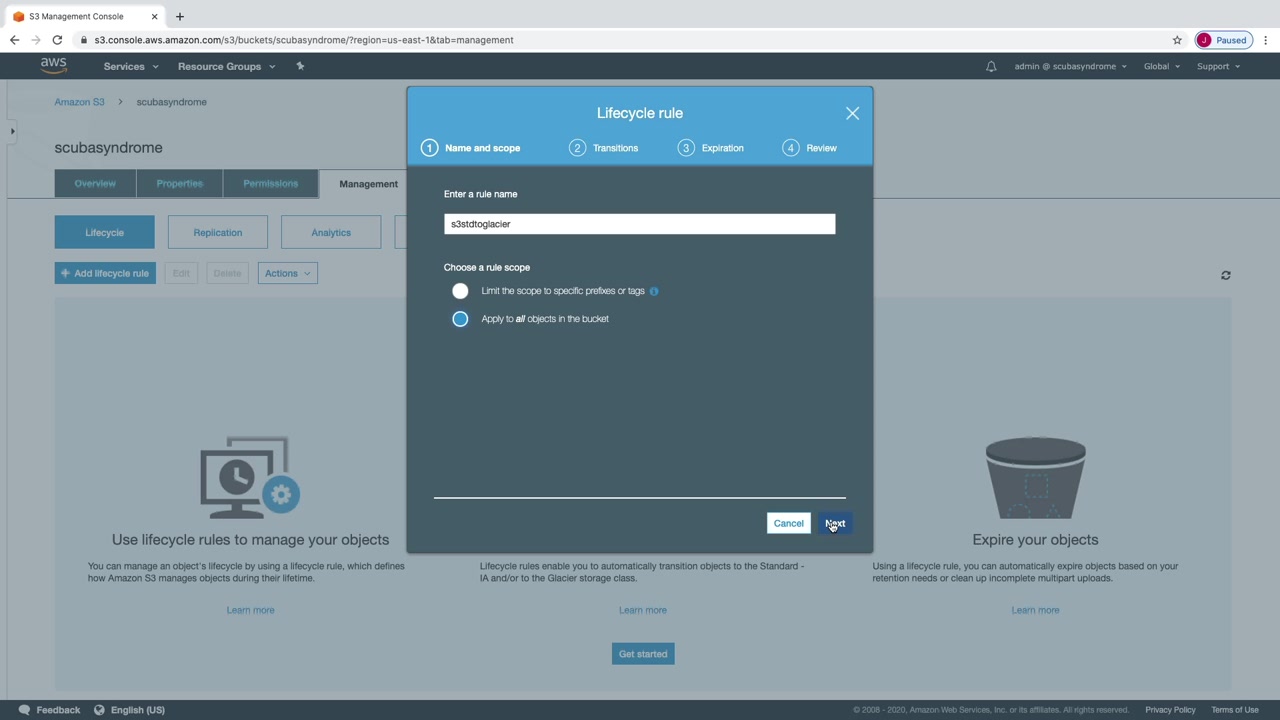Go to the Transitions step

tap(604, 148)
